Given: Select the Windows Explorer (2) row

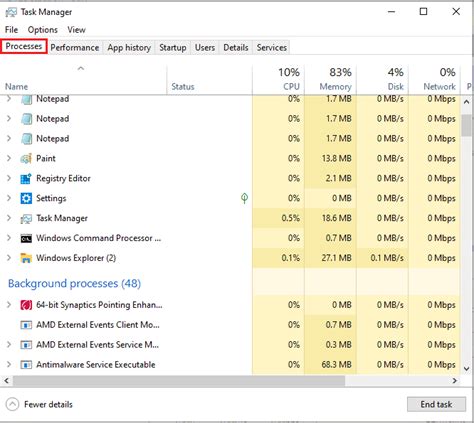Looking at the screenshot, I should tap(231, 258).
